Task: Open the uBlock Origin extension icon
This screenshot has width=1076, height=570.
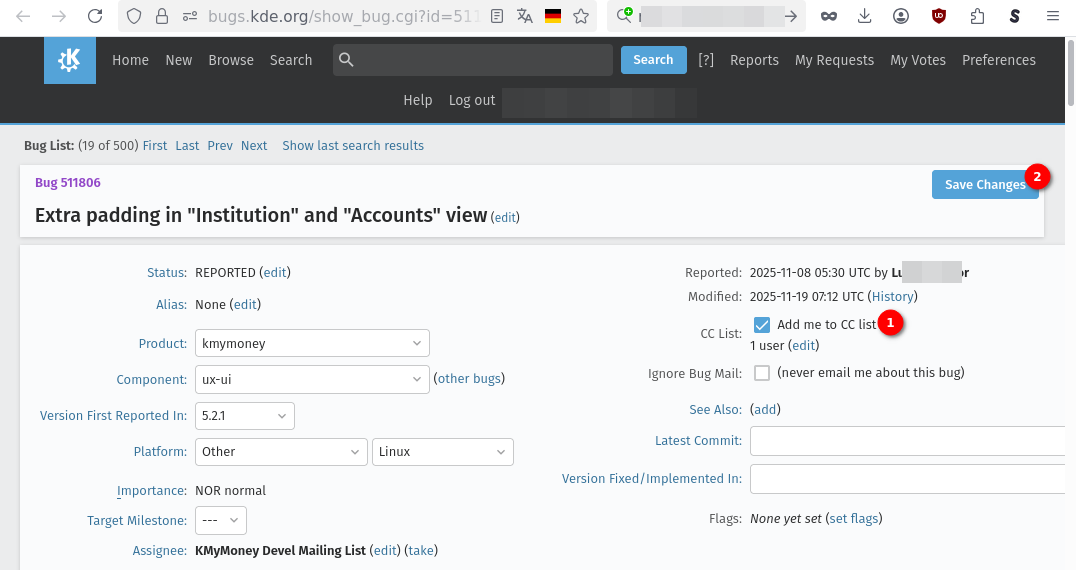Action: click(x=939, y=16)
